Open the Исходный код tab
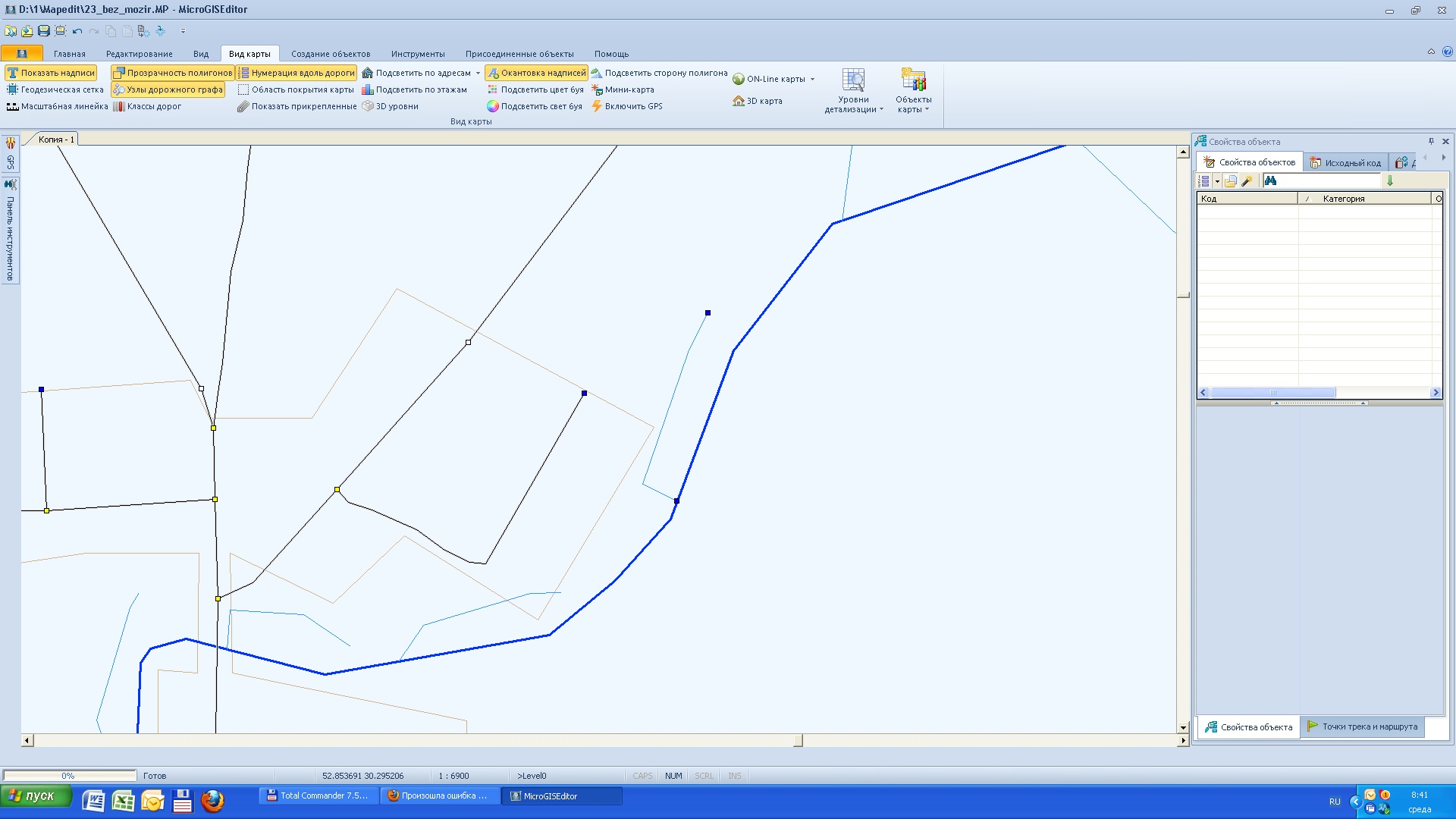1456x819 pixels. point(1345,162)
